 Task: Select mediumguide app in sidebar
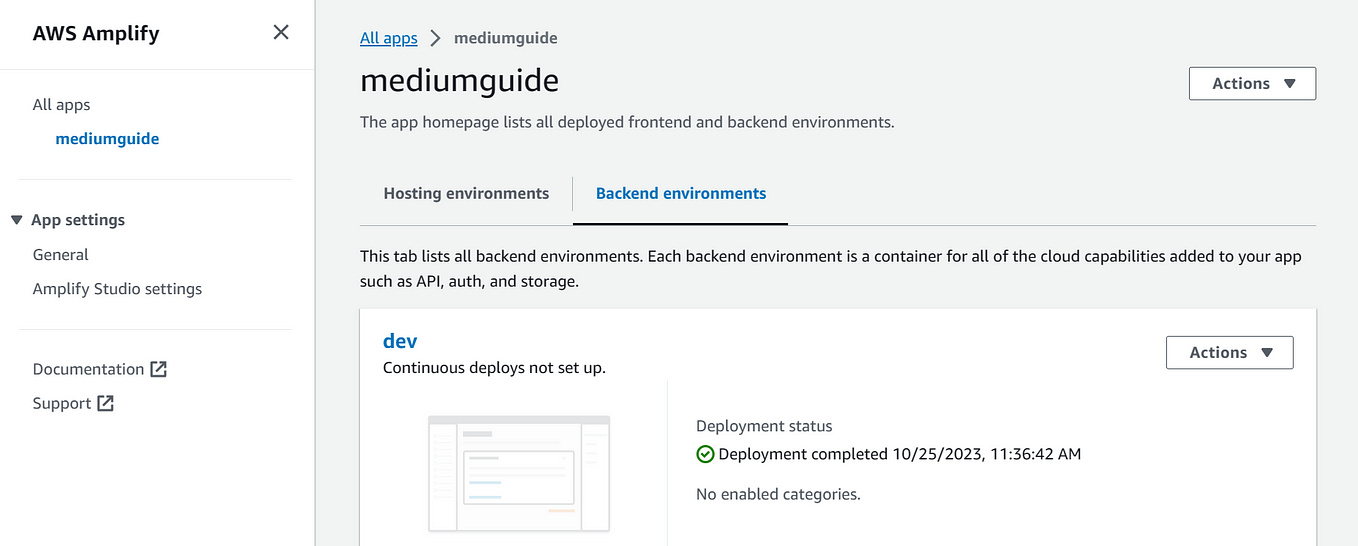coord(107,139)
